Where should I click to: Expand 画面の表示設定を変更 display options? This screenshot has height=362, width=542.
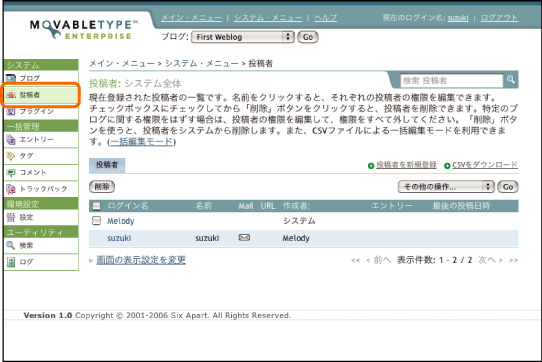click(x=141, y=260)
